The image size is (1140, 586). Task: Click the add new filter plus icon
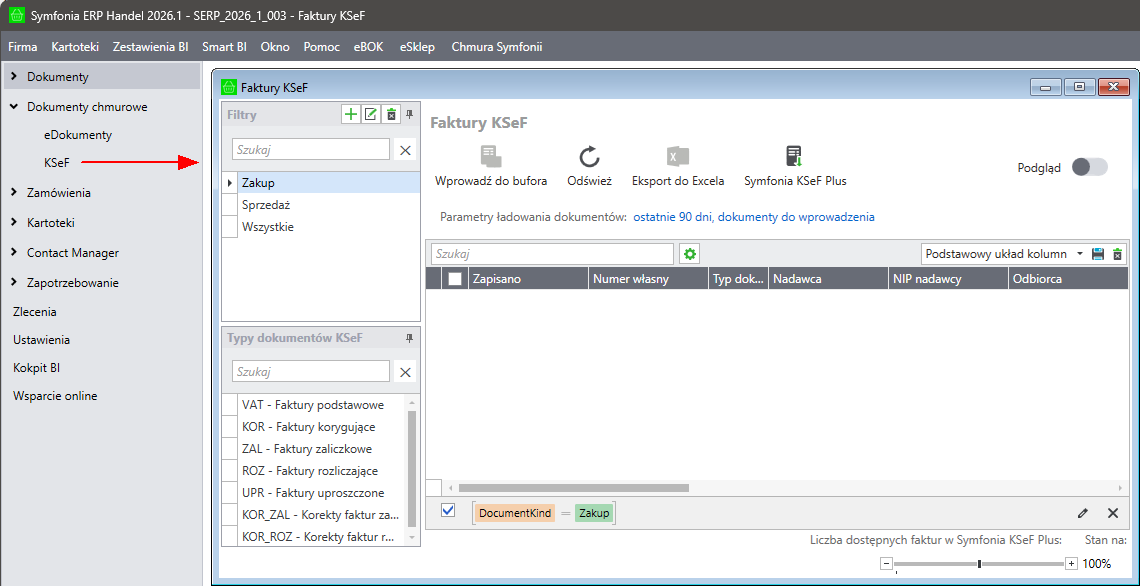tap(351, 114)
